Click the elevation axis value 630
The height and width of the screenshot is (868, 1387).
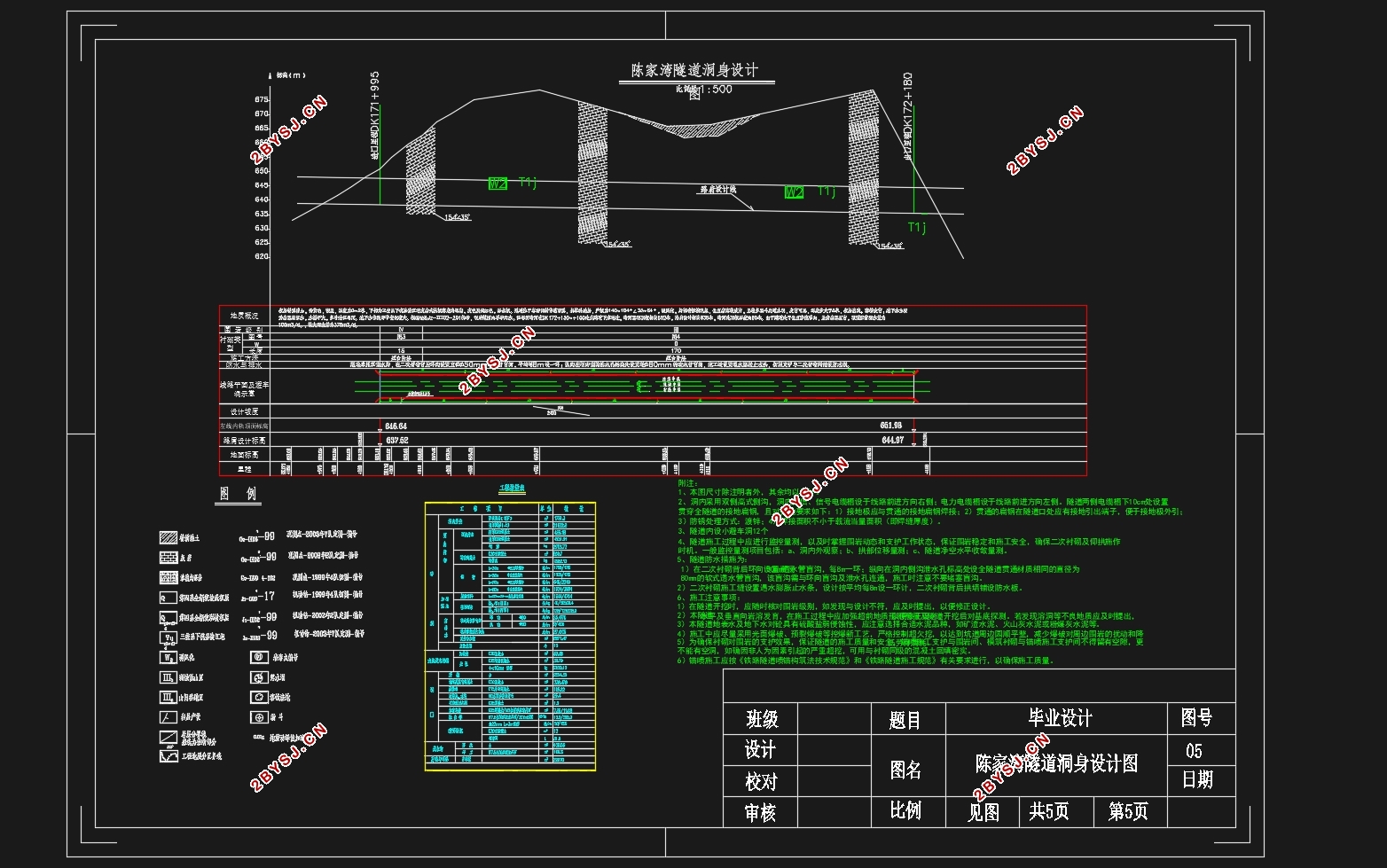(x=262, y=228)
